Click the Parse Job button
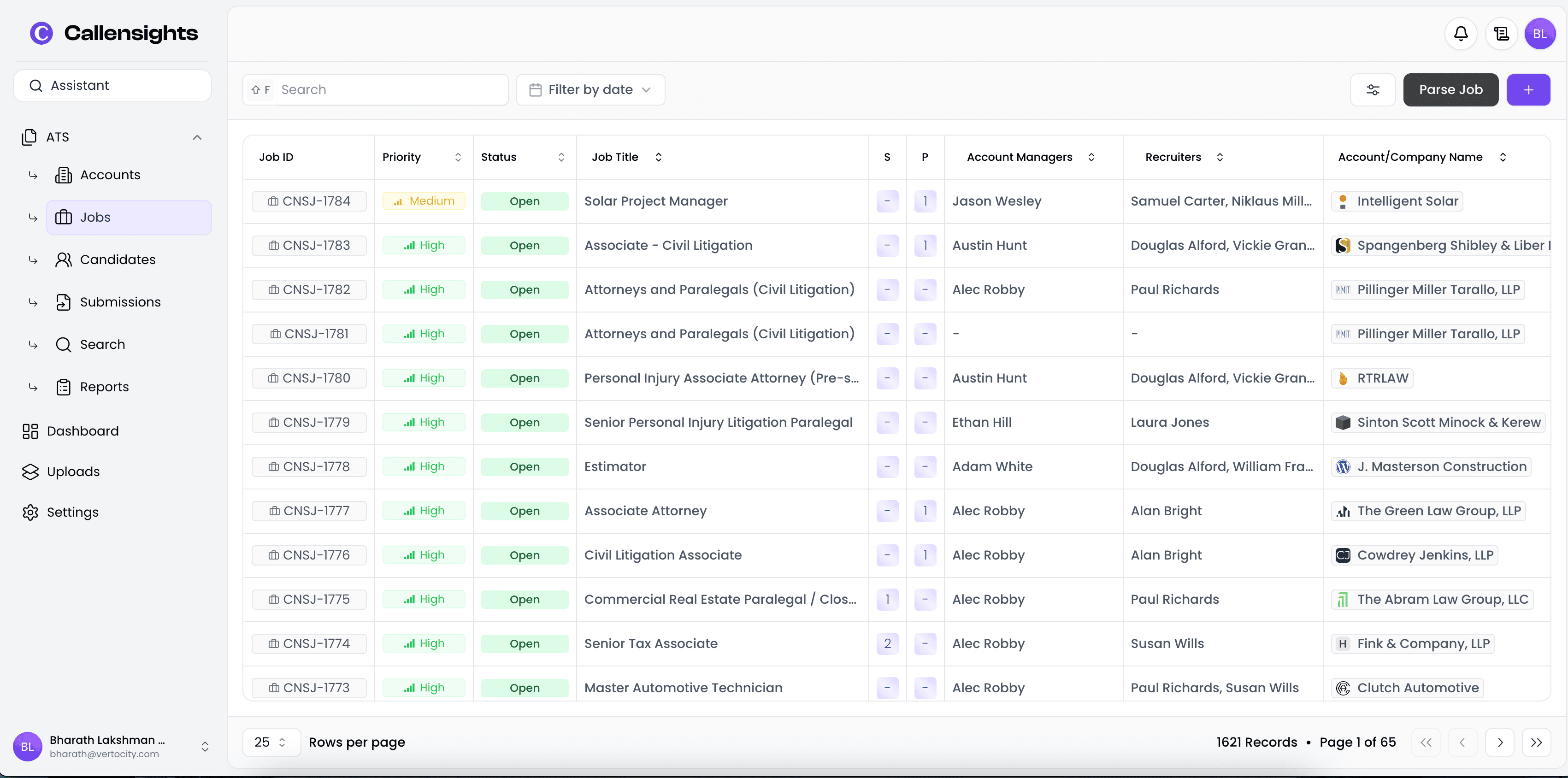 point(1450,90)
